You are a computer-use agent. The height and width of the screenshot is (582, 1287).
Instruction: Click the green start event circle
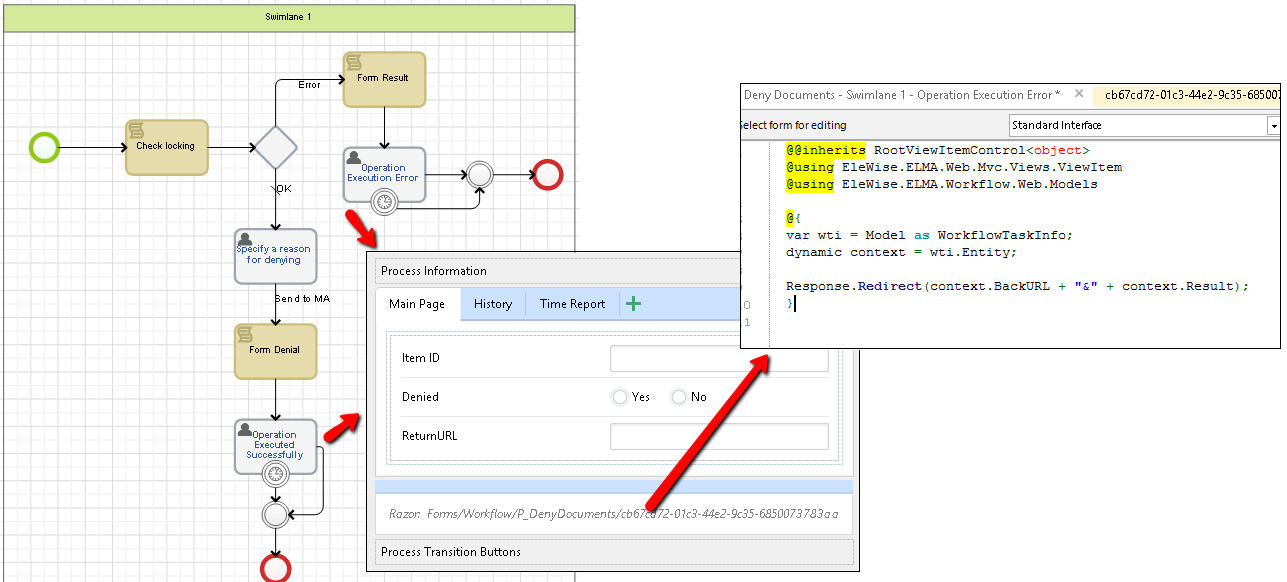[x=44, y=147]
